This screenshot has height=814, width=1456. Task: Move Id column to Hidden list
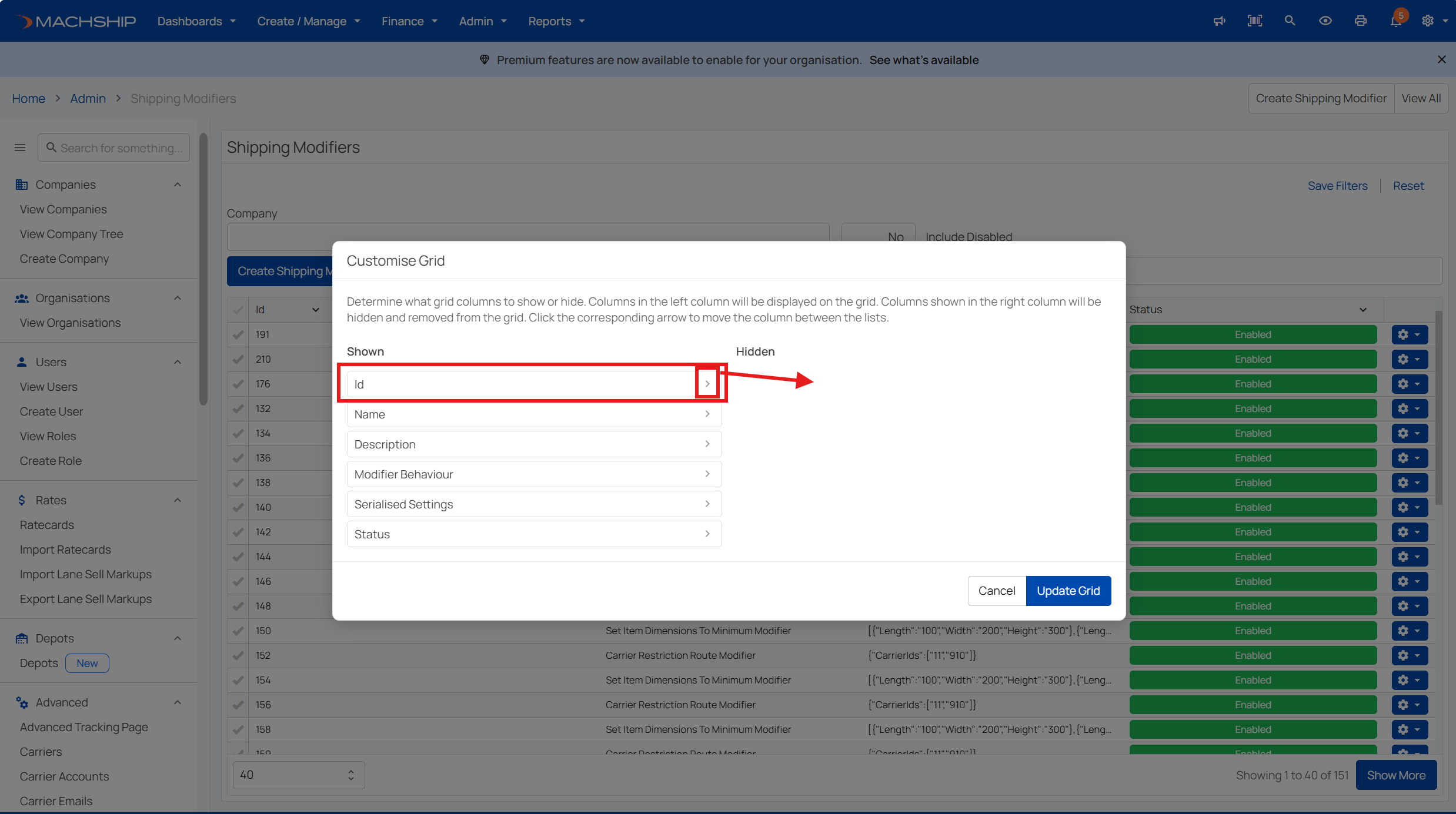[x=707, y=384]
